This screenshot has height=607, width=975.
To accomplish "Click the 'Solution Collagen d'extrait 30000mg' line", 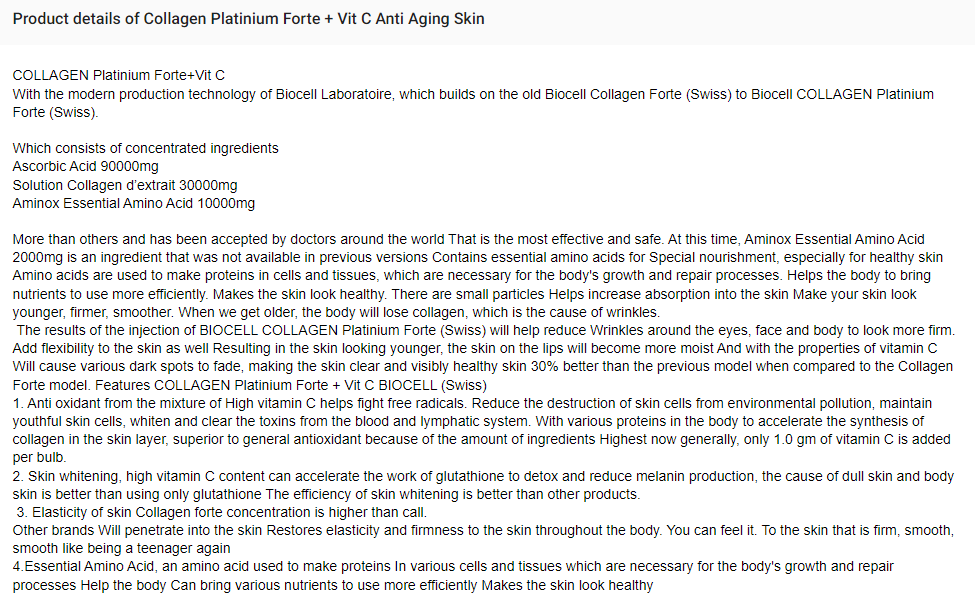I will [x=125, y=185].
